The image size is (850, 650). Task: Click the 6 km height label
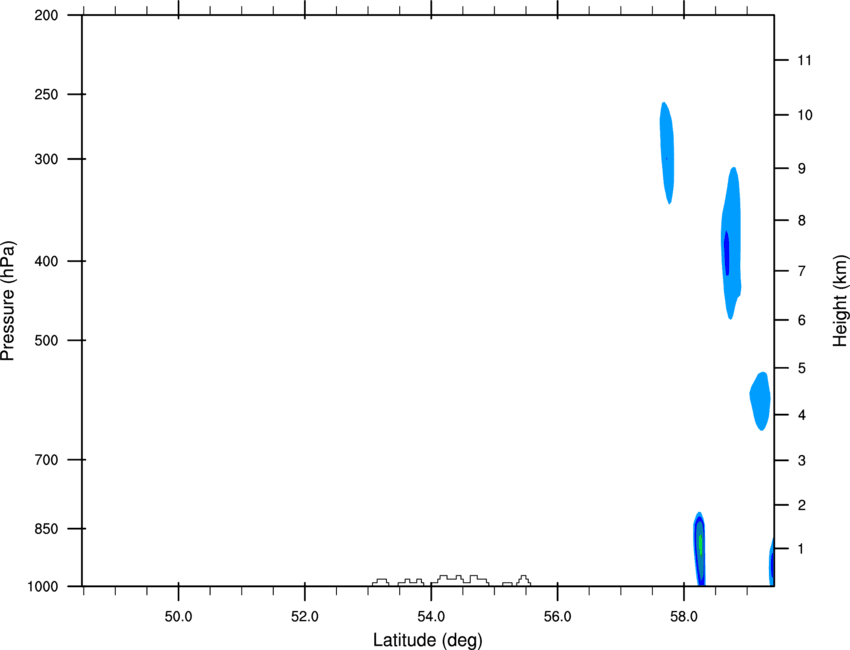tap(802, 320)
